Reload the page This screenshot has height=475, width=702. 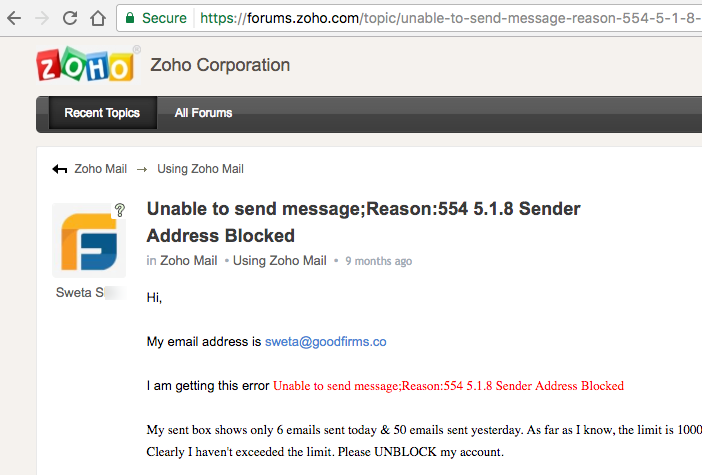70,18
